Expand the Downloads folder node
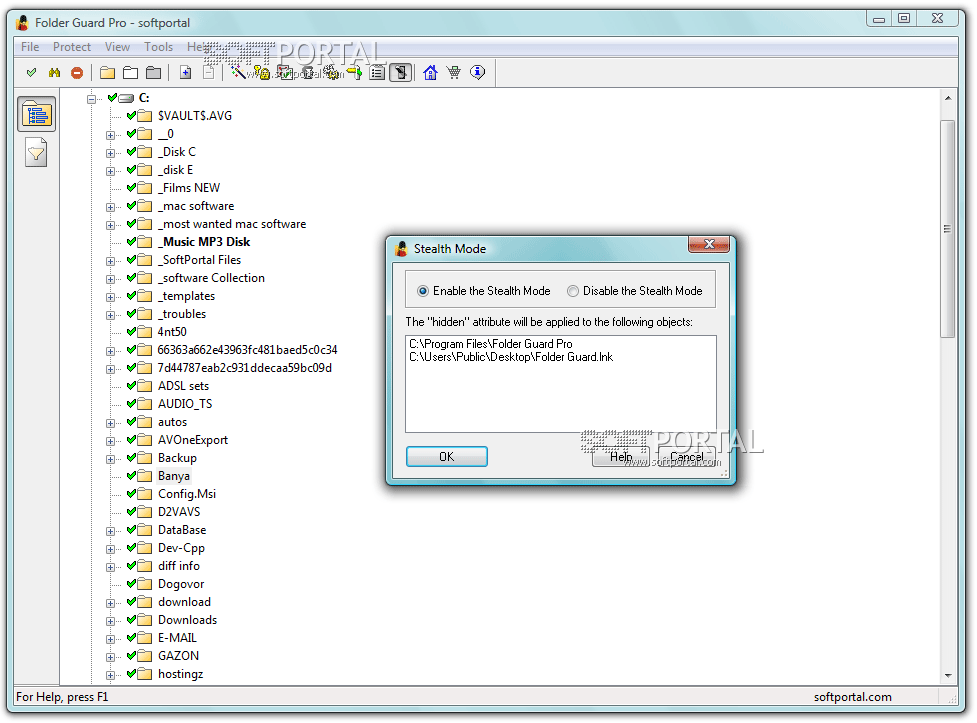977x723 pixels. tap(110, 621)
